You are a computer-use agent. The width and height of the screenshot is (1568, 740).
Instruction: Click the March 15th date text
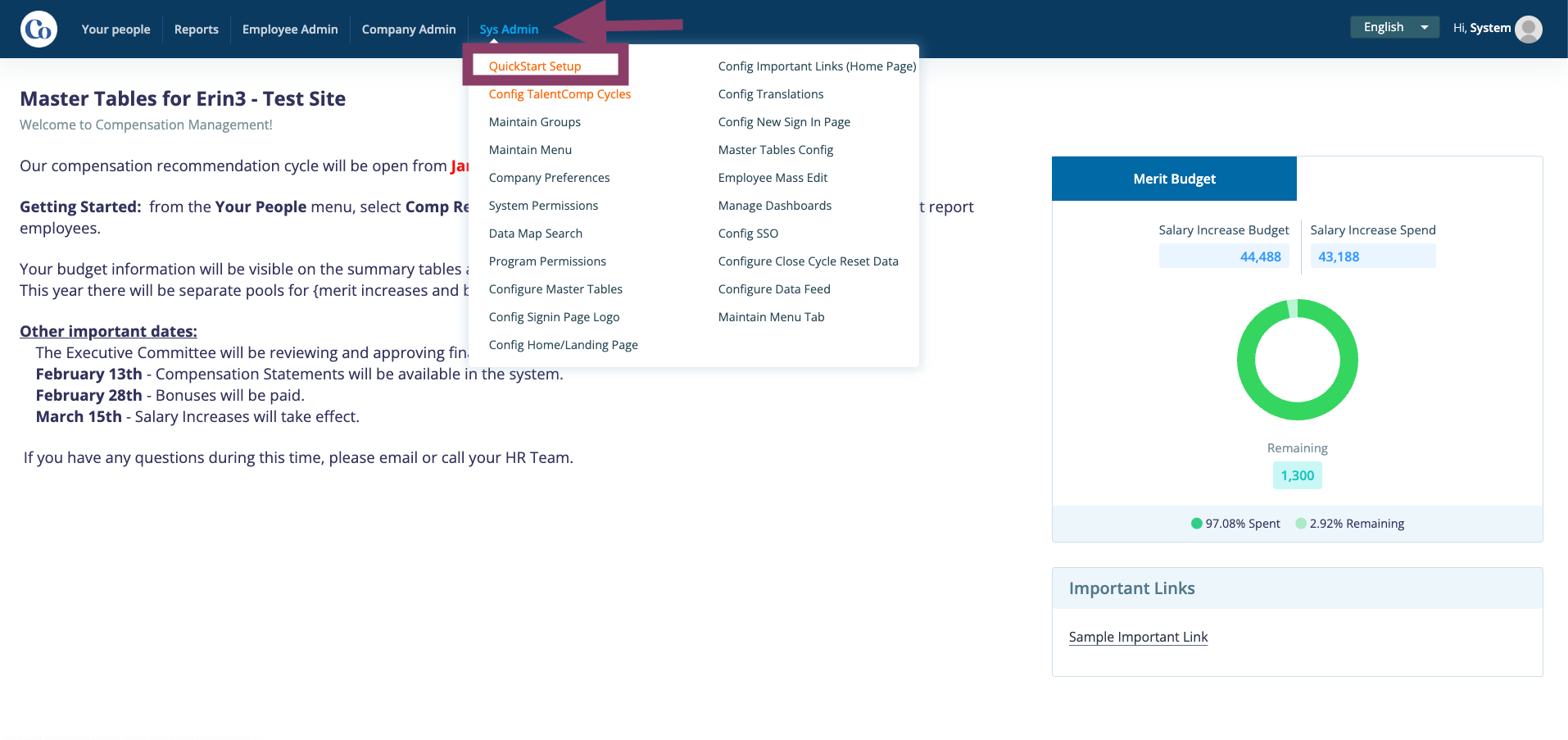click(79, 416)
